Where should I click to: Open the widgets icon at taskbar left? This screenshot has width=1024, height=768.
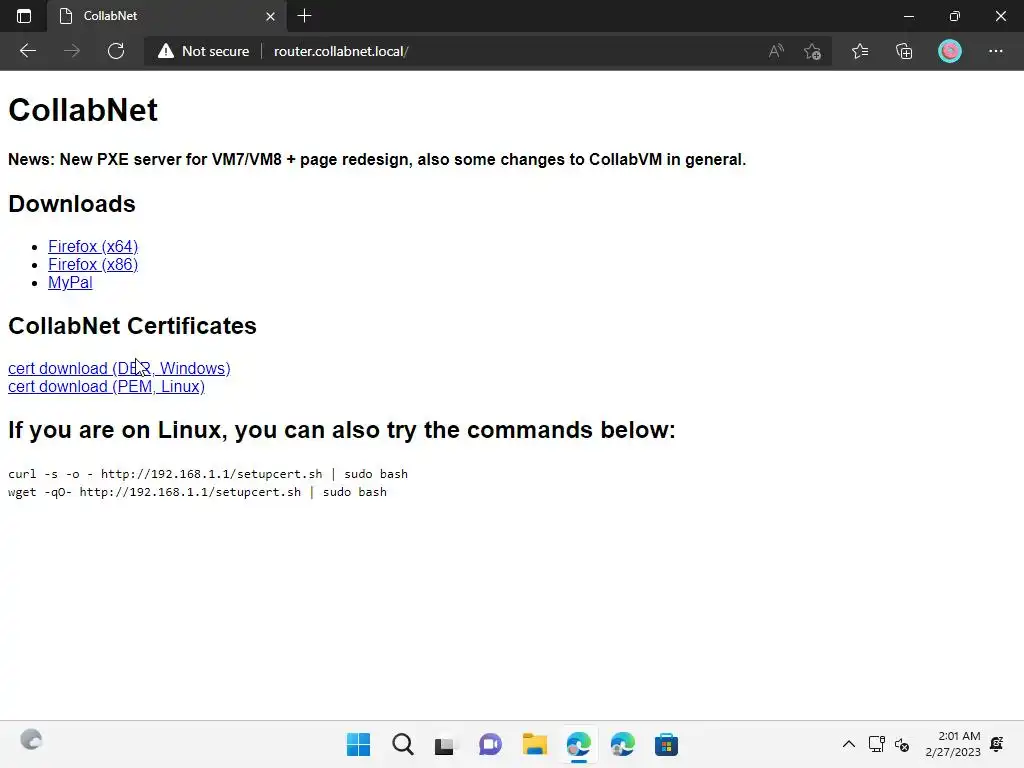31,740
